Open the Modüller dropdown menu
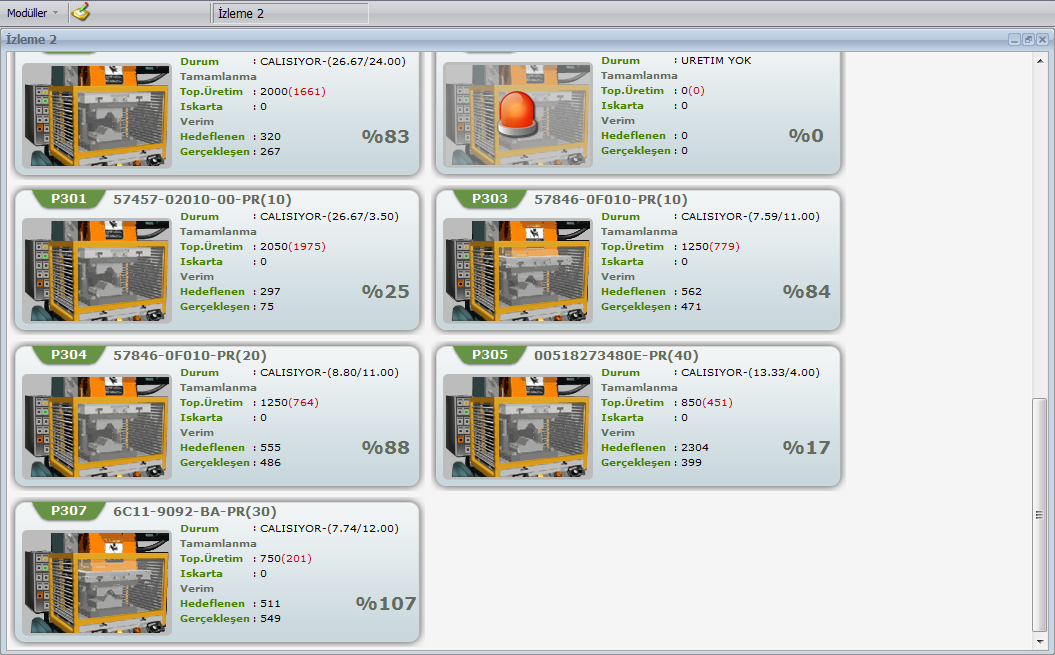The height and width of the screenshot is (655, 1055). pyautogui.click(x=32, y=13)
